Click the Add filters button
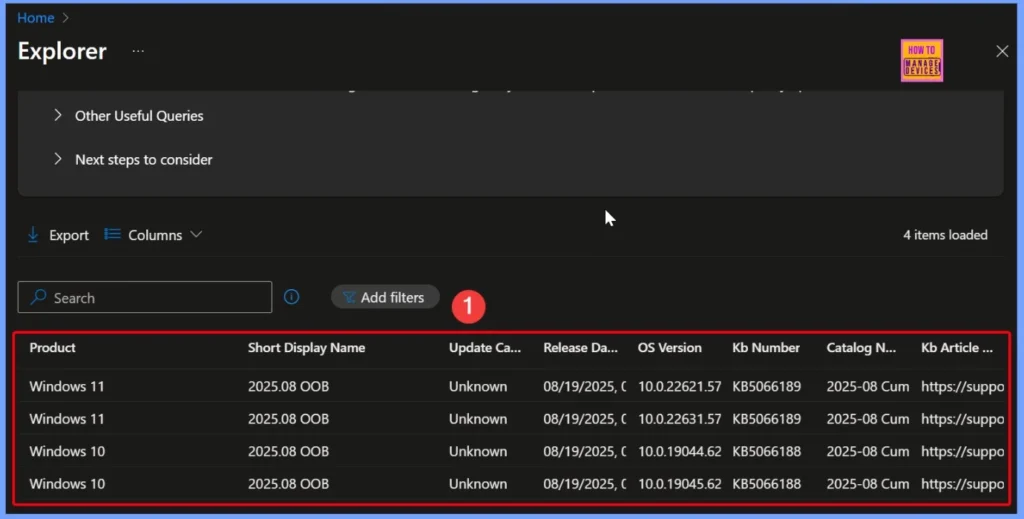 [385, 297]
